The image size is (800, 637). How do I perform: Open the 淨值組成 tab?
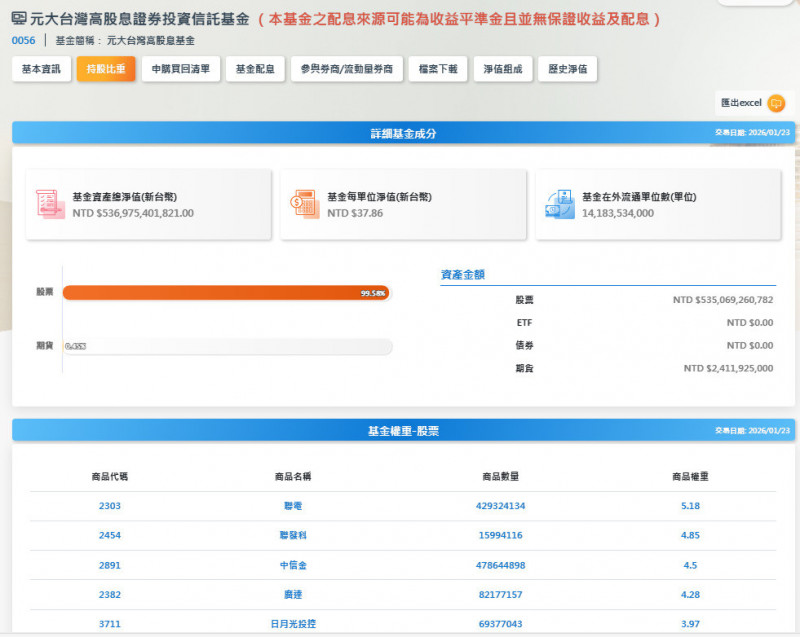(x=503, y=69)
